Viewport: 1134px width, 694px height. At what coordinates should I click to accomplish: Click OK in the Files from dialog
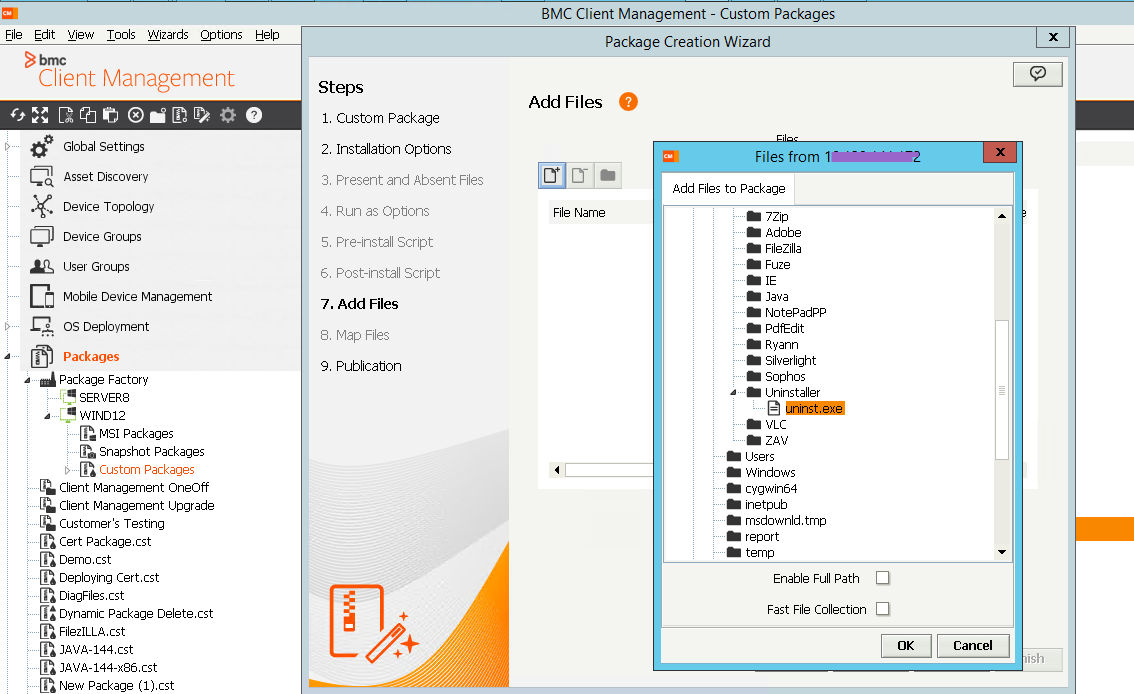click(905, 646)
